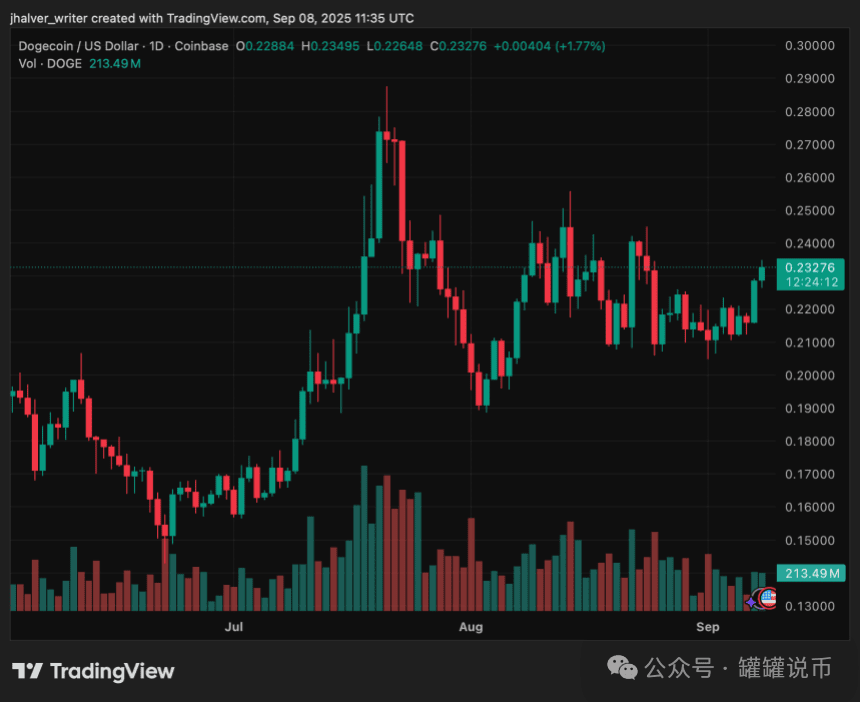
Task: Click the Sep label on the time axis
Action: 708,627
